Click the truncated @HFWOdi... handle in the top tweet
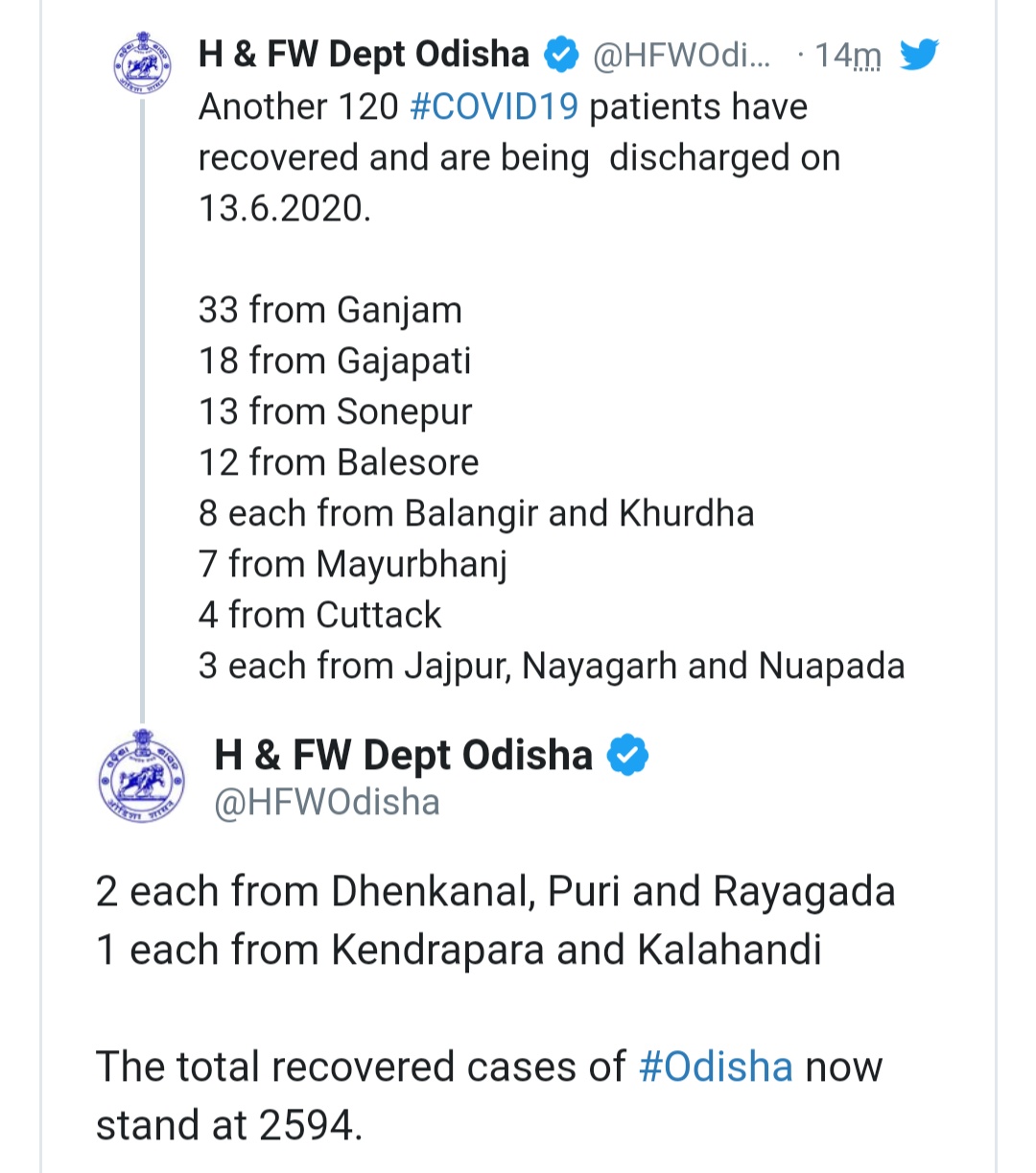Screen dimensions: 1036x1173 681,56
